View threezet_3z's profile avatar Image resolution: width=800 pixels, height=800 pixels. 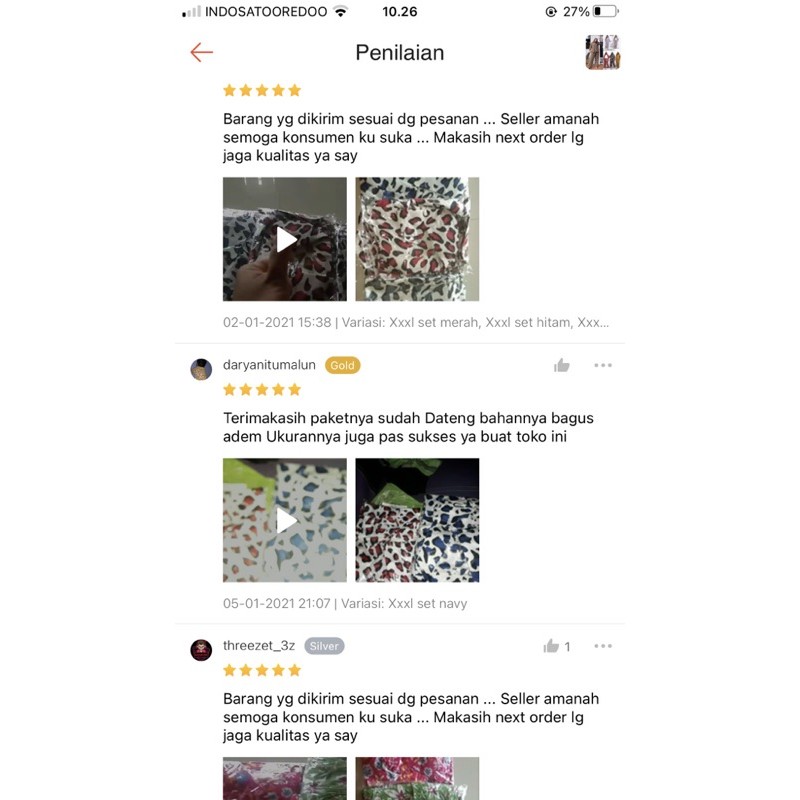(201, 650)
